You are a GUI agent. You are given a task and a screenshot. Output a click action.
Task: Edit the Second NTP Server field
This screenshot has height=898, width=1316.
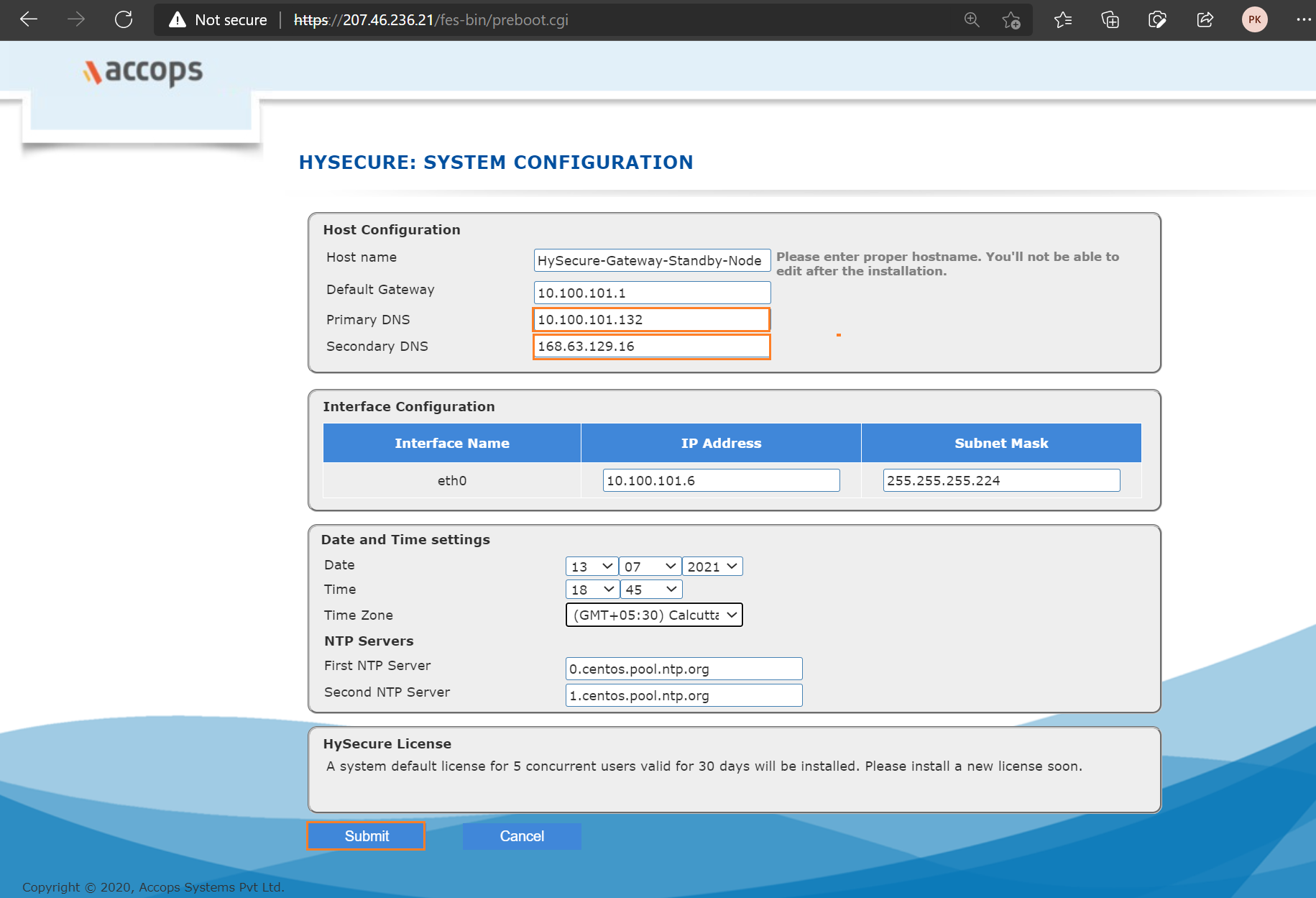[684, 695]
